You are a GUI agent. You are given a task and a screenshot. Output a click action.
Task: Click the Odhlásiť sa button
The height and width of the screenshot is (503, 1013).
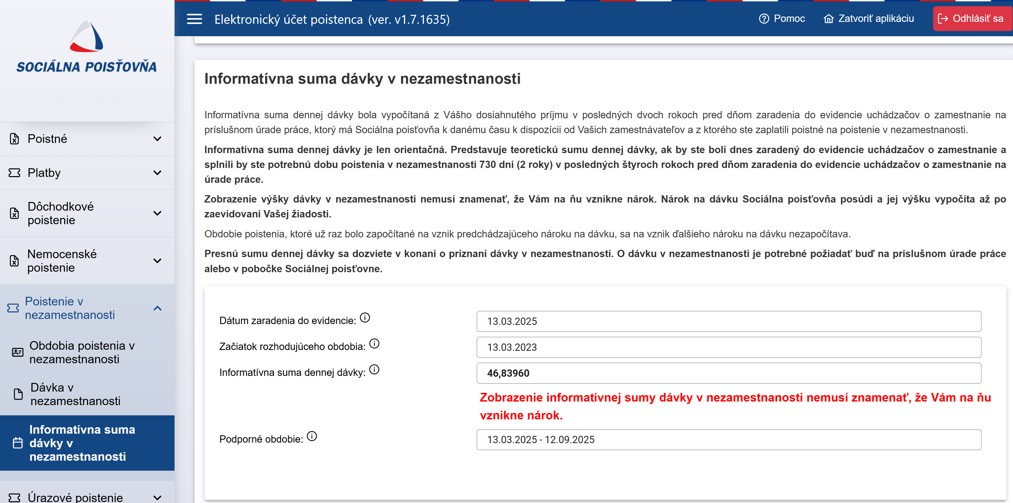click(972, 19)
